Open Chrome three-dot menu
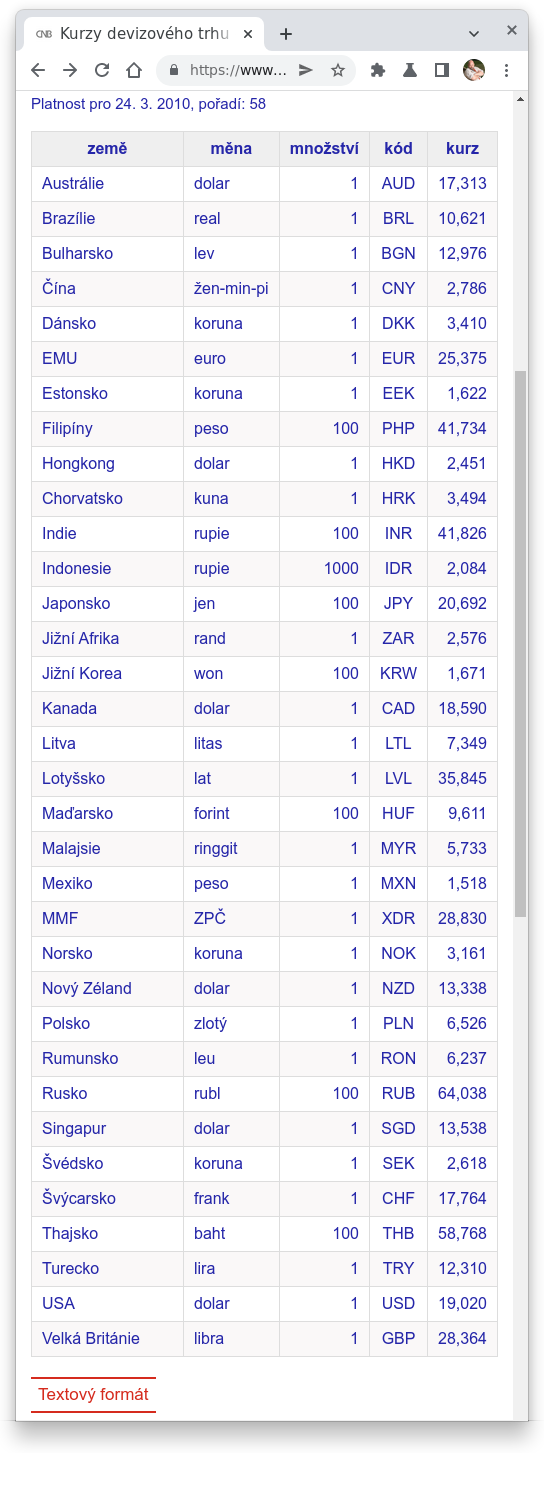This screenshot has width=544, height=1500. click(x=506, y=70)
